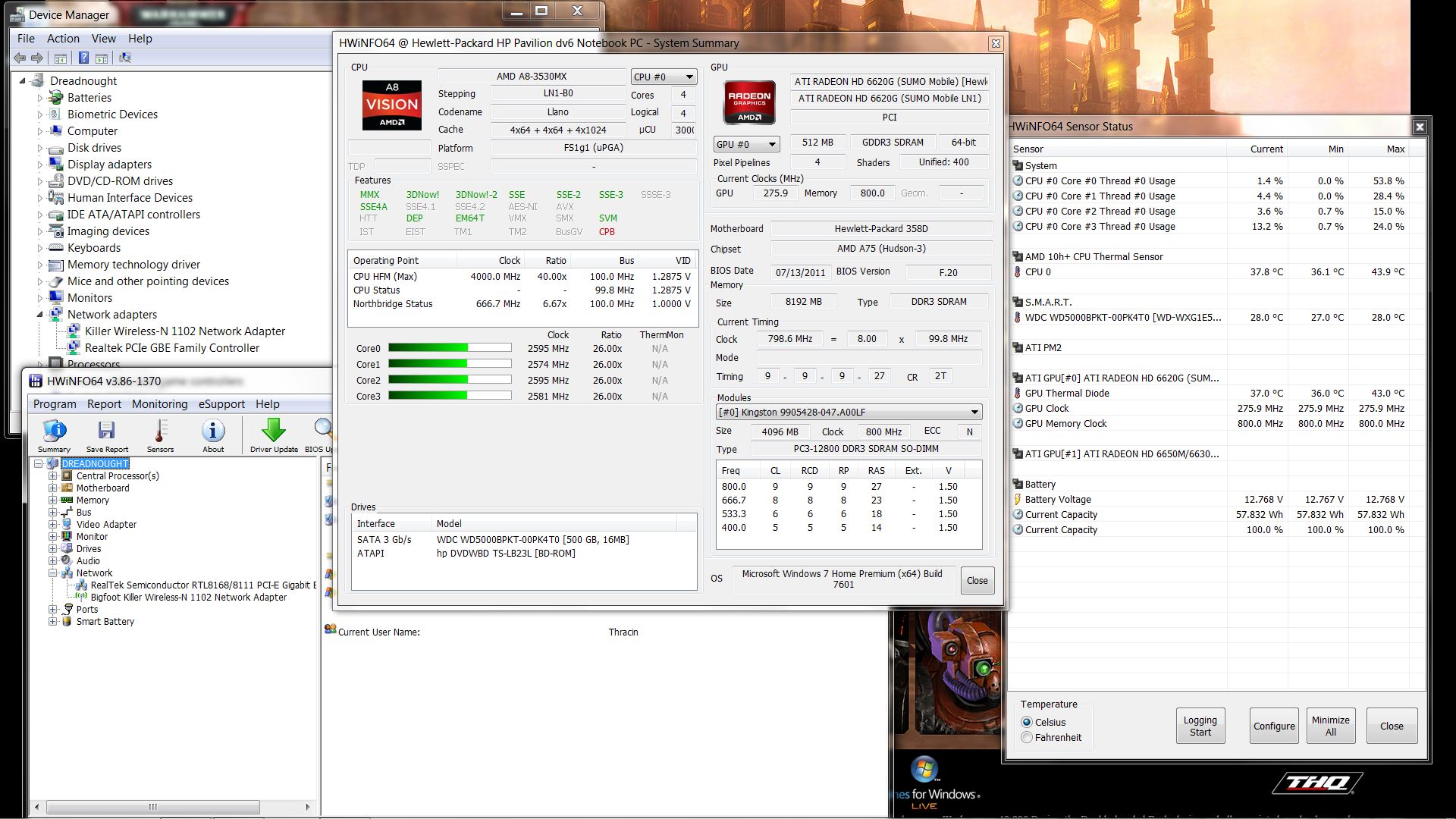
Task: Select WDC WD5000BPKT drive row
Action: [523, 540]
